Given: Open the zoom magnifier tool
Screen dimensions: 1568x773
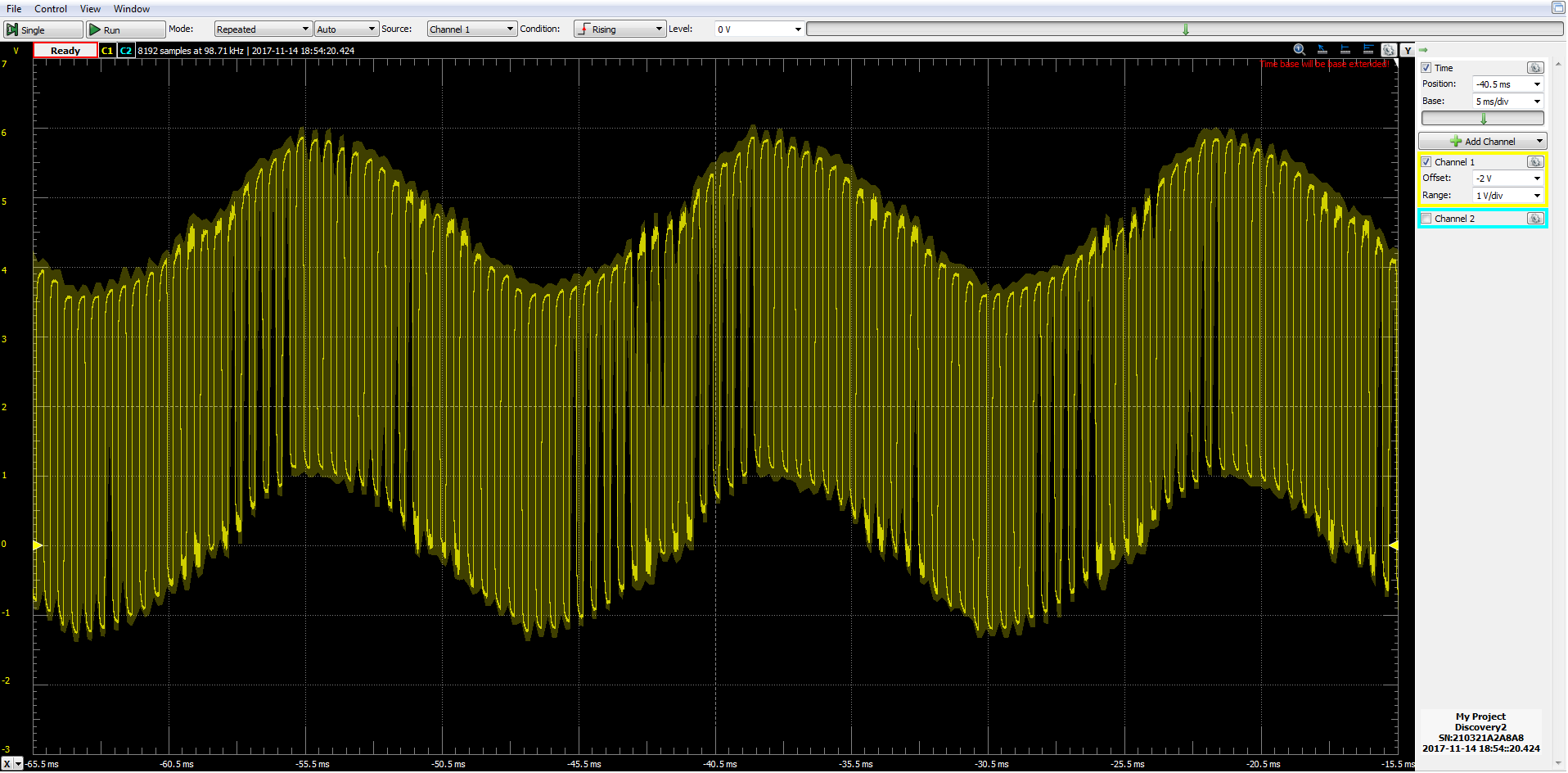Looking at the screenshot, I should click(1299, 50).
